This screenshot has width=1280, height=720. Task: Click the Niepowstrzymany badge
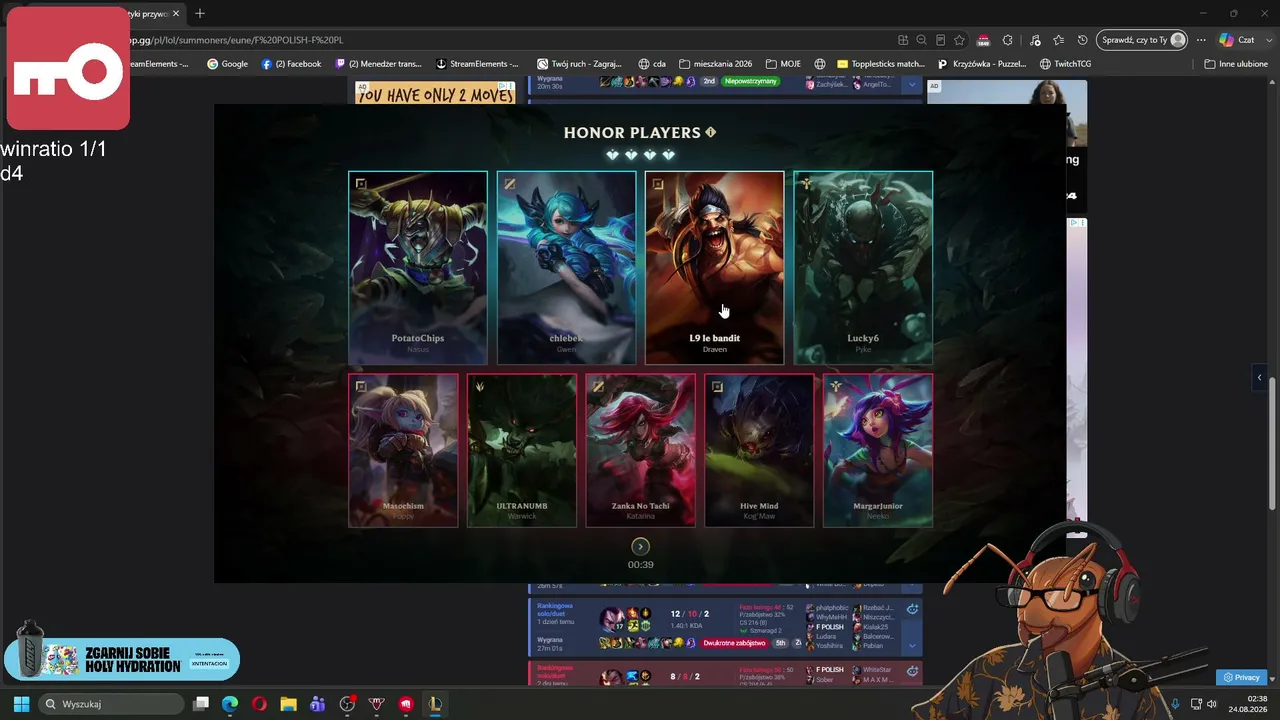pos(751,81)
